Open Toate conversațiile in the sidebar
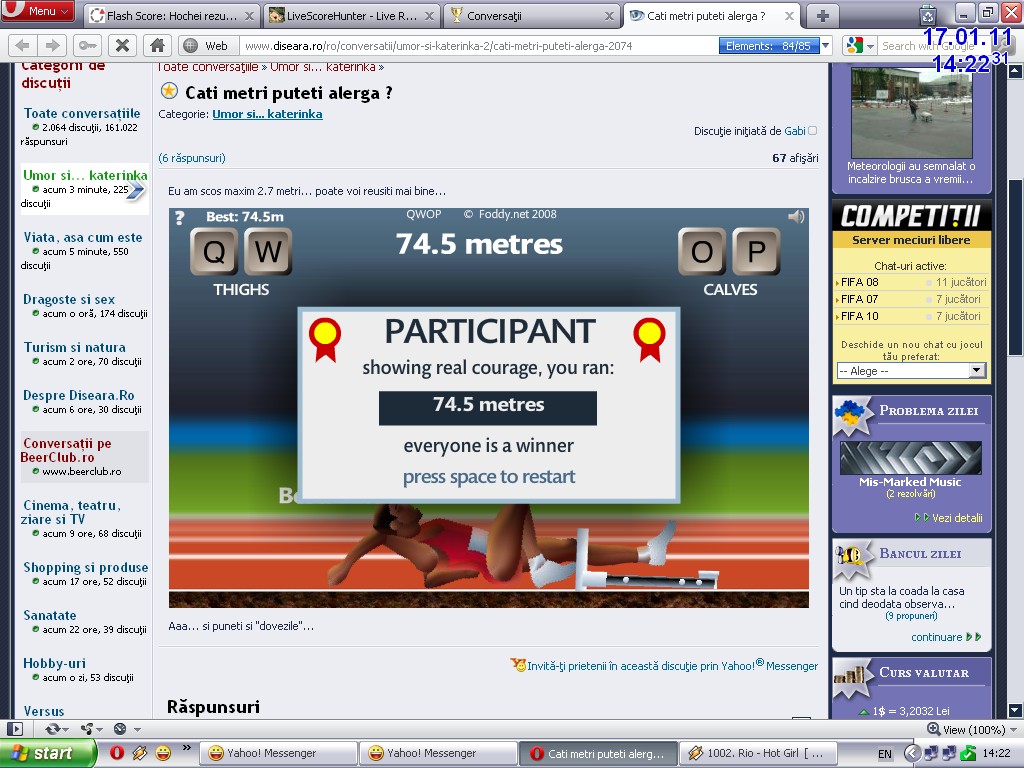Screen dimensions: 1024x768 [x=82, y=113]
